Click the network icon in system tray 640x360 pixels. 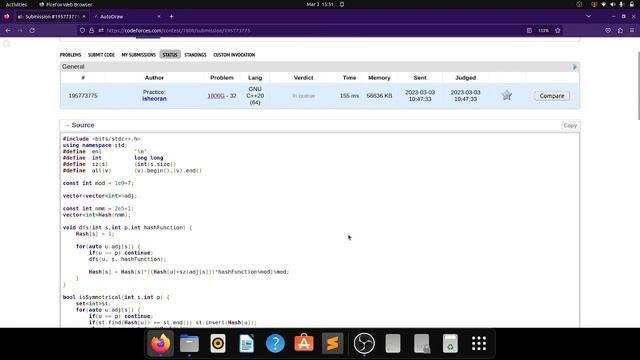click(603, 4)
